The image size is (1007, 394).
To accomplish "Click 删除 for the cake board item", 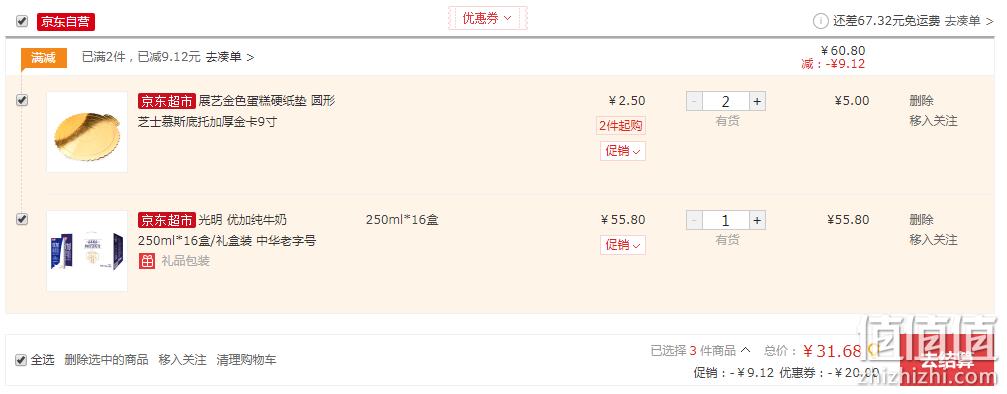I will (922, 101).
